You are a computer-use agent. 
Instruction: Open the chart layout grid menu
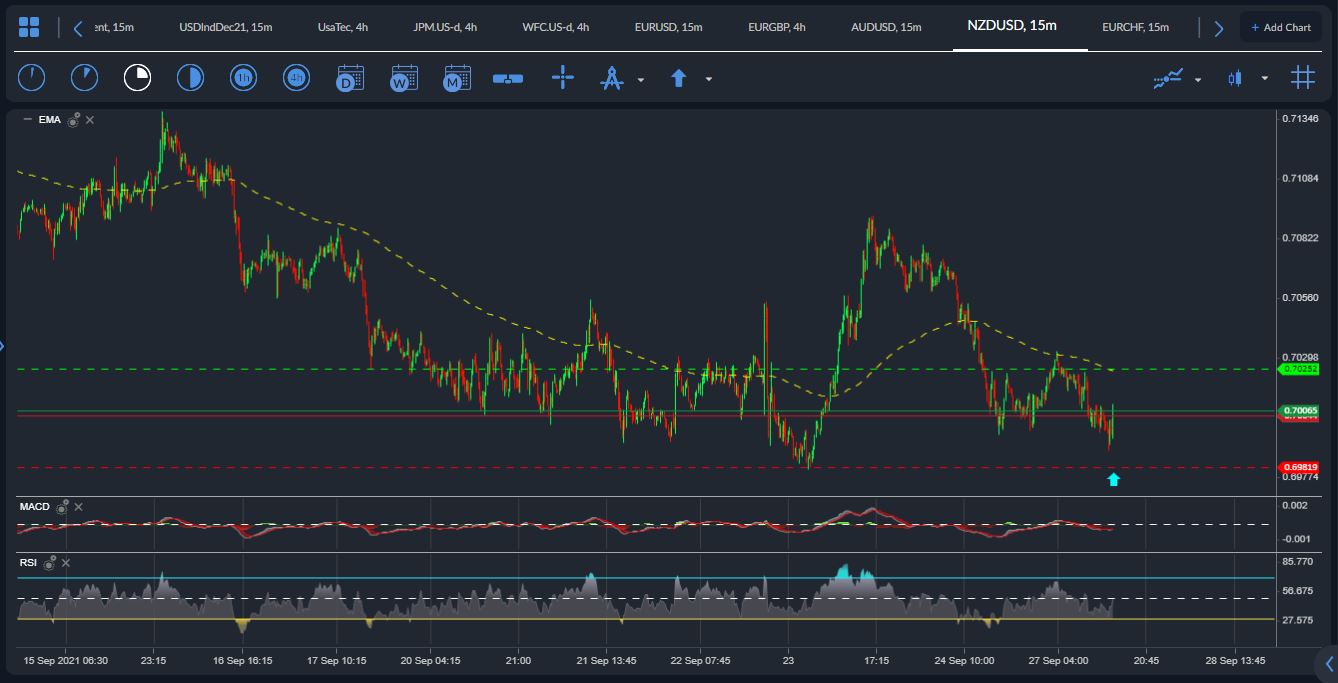(29, 28)
